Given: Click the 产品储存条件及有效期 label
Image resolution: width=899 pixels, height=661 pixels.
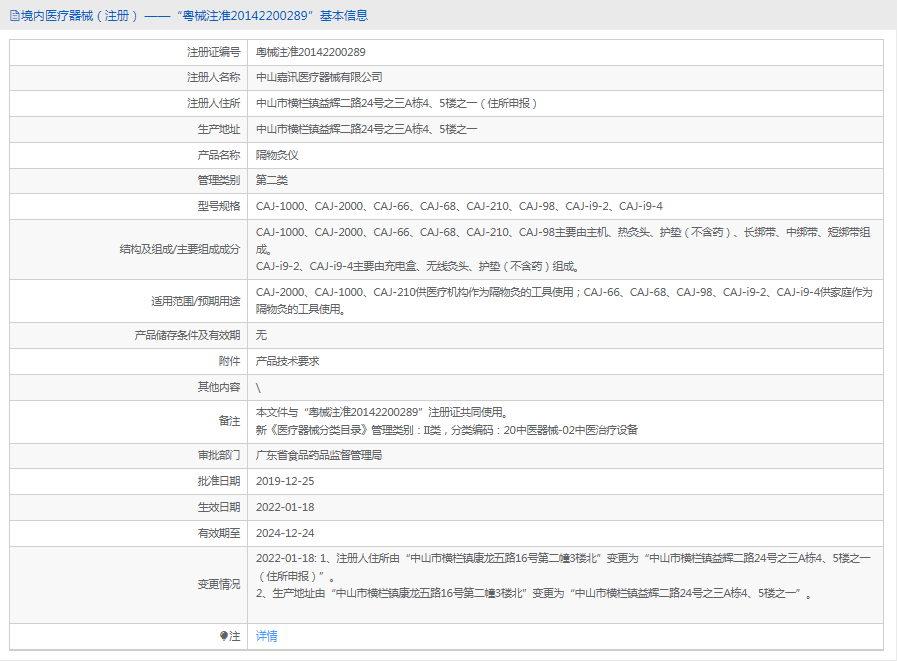Looking at the screenshot, I should [187, 335].
